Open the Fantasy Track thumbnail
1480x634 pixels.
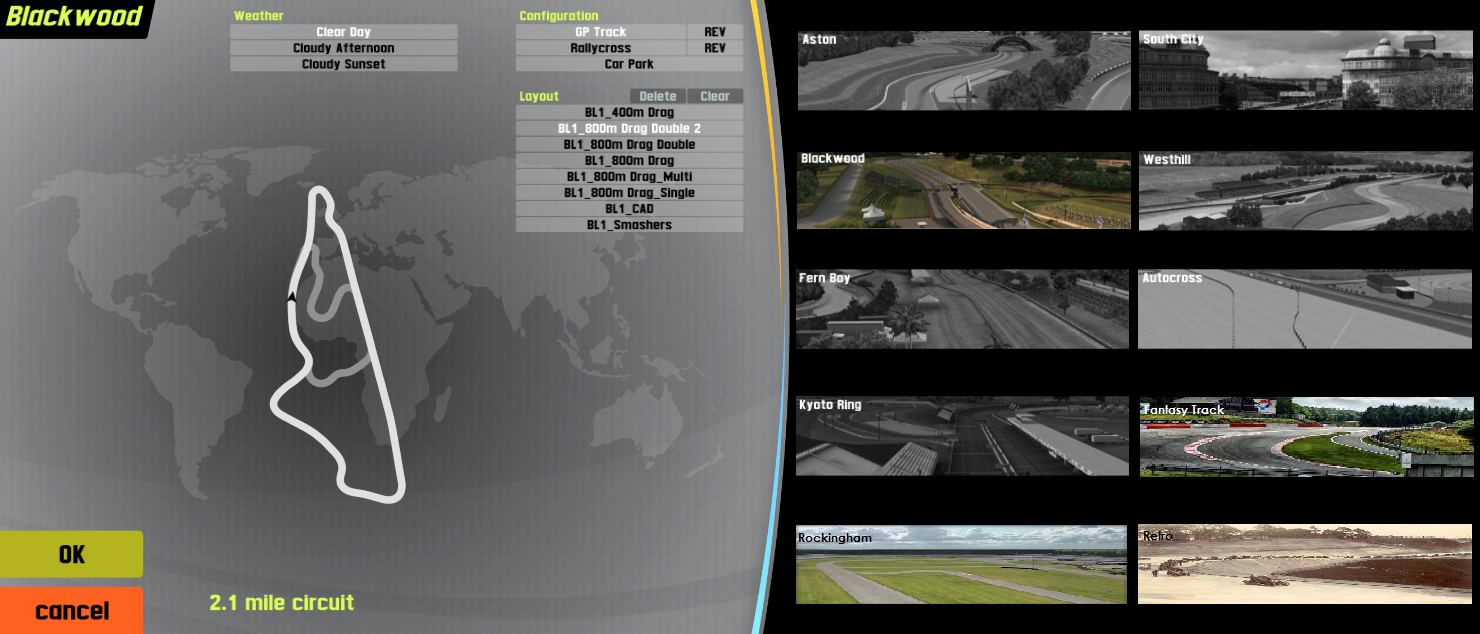tap(1307, 437)
